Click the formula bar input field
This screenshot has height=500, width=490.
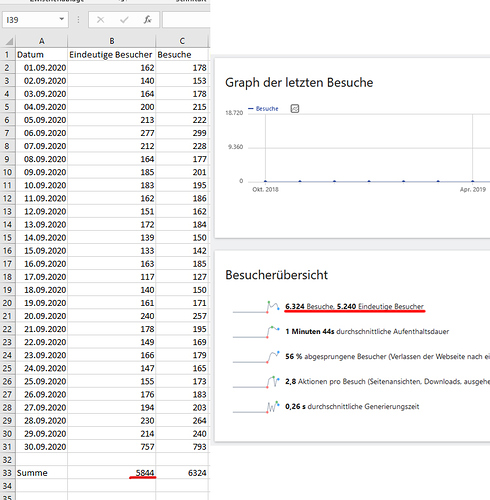[186, 20]
